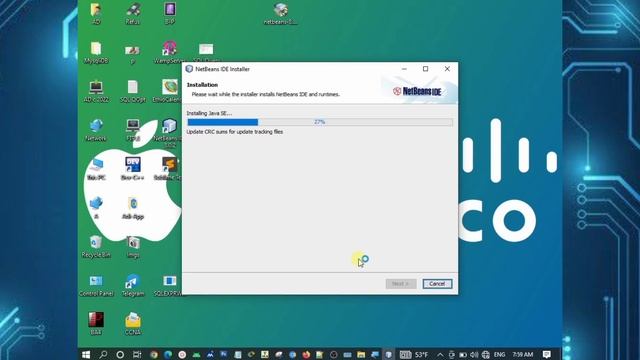Select 'Update CRC sums for update tracking files' text

tap(235, 132)
